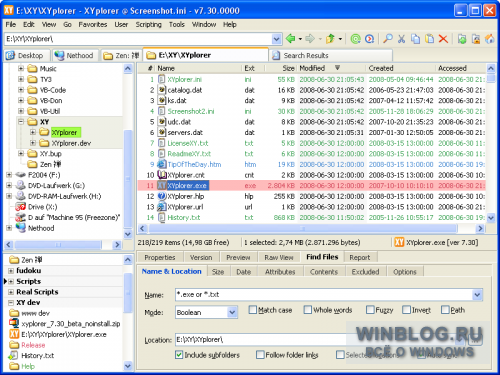The image size is (500, 375).
Task: Click the green Hotlist icon in the toolbar
Action: click(x=356, y=39)
